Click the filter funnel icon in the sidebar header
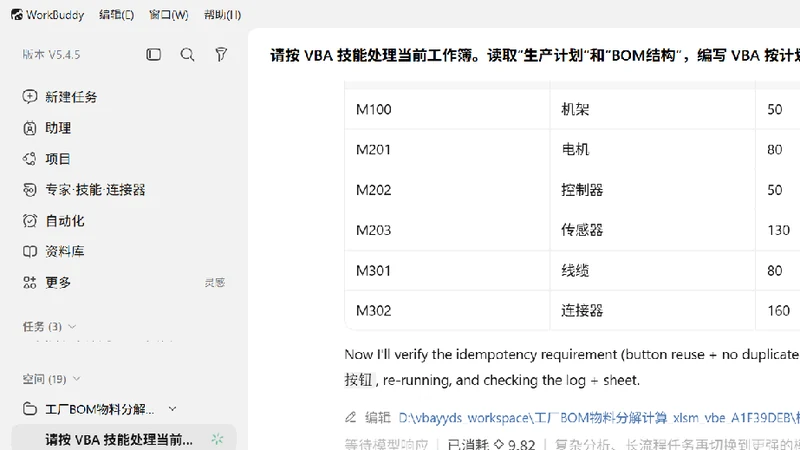The image size is (800, 450). pyautogui.click(x=221, y=55)
